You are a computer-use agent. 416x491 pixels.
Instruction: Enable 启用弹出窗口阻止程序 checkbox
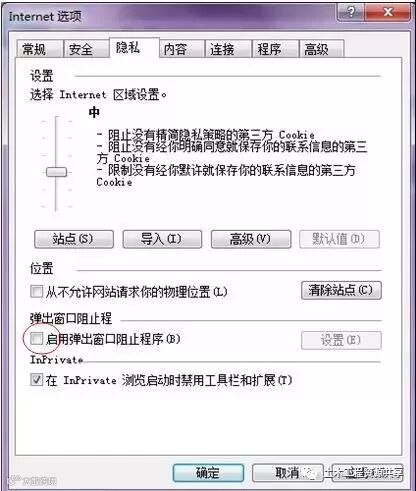(x=36, y=339)
